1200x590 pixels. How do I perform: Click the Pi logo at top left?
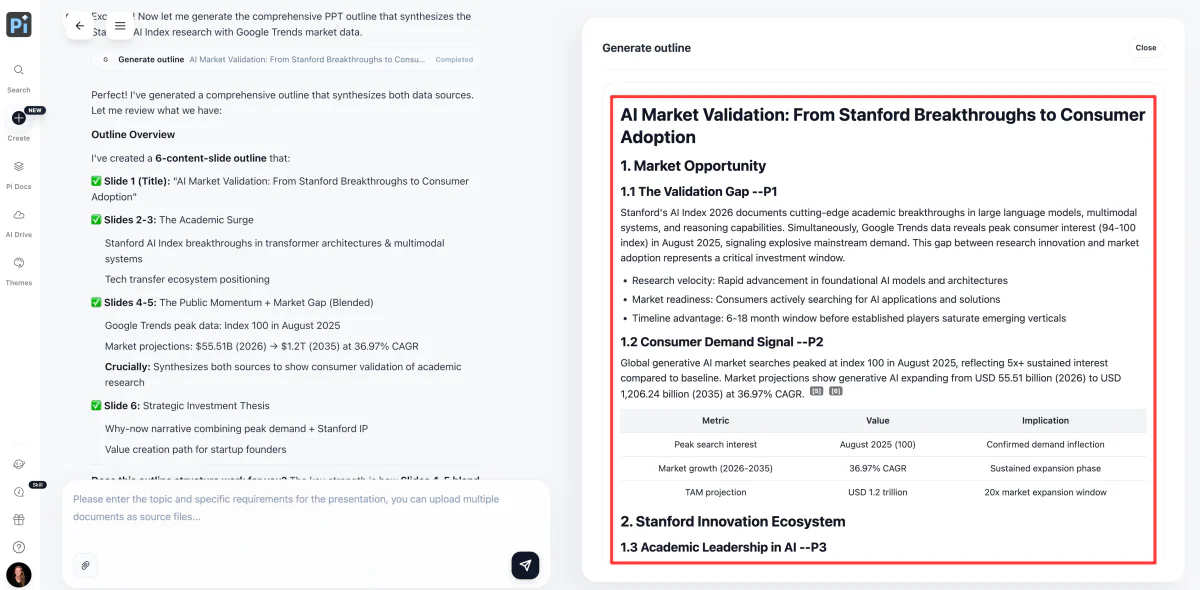[19, 25]
